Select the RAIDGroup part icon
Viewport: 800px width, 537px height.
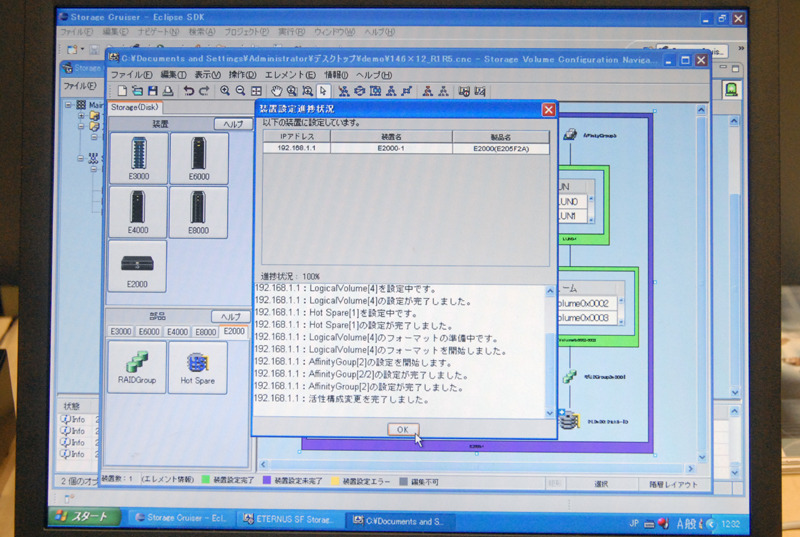(137, 367)
